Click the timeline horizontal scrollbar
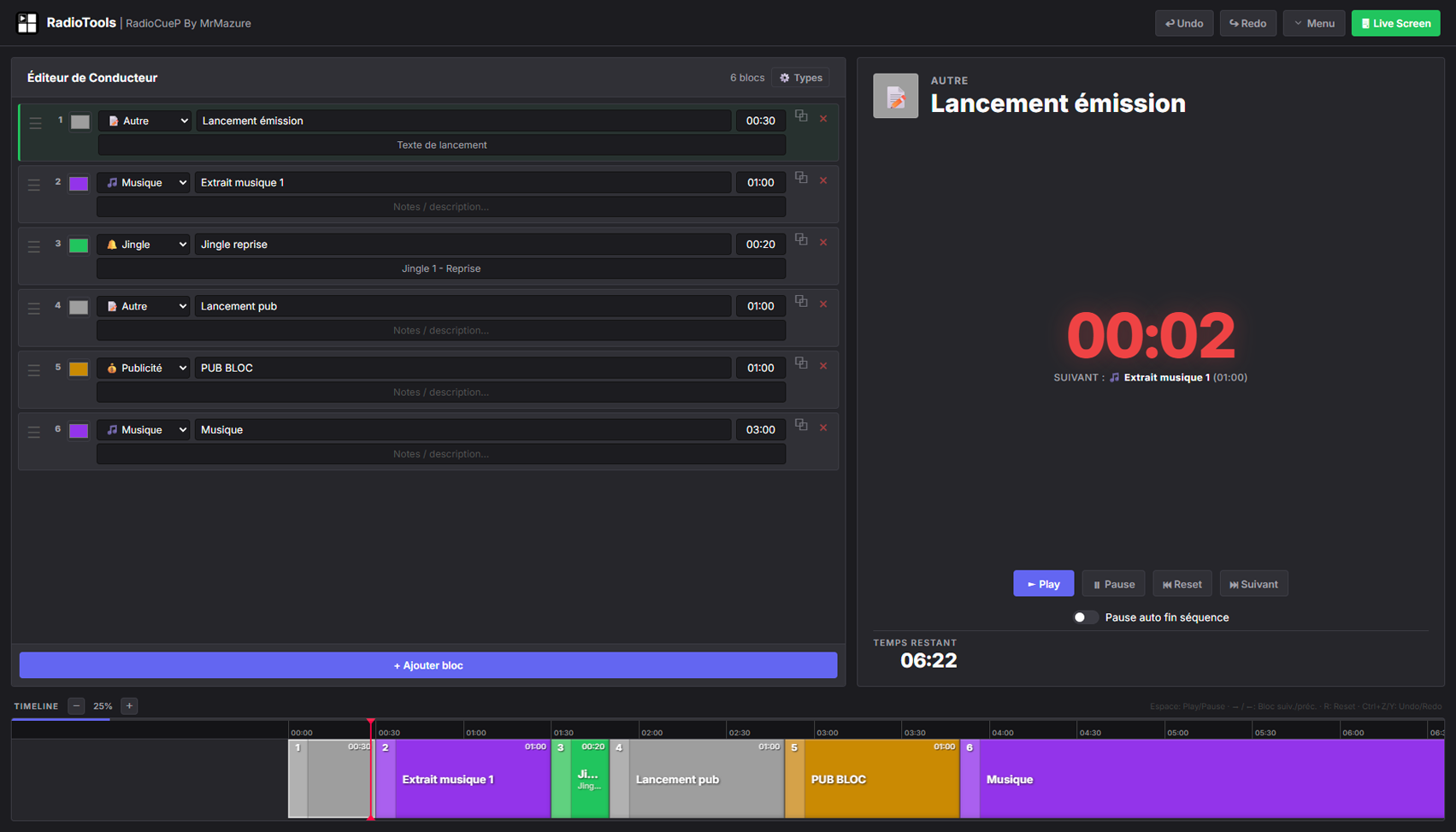This screenshot has width=1456, height=832. [61, 720]
